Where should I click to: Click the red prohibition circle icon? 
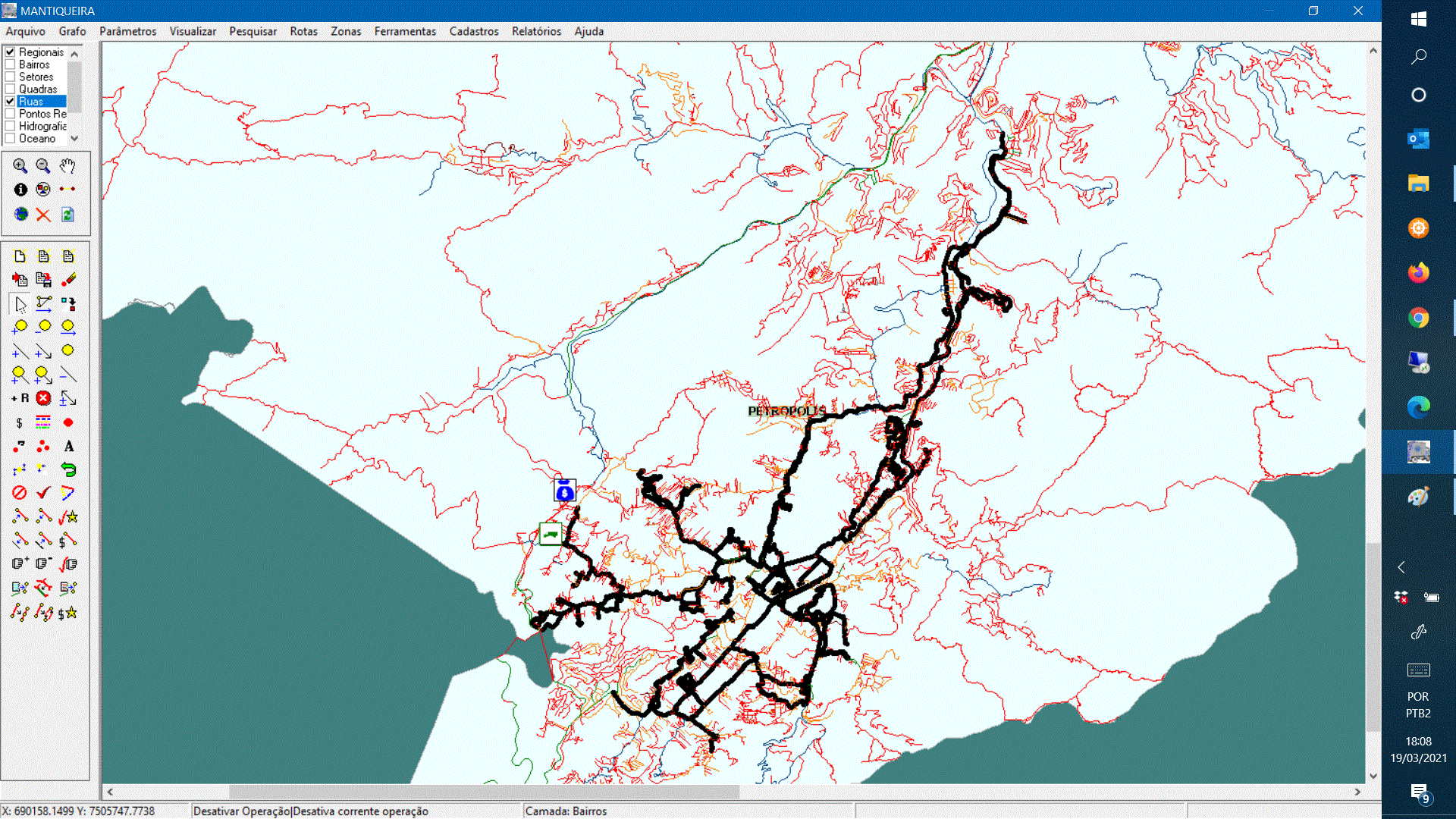coord(20,493)
